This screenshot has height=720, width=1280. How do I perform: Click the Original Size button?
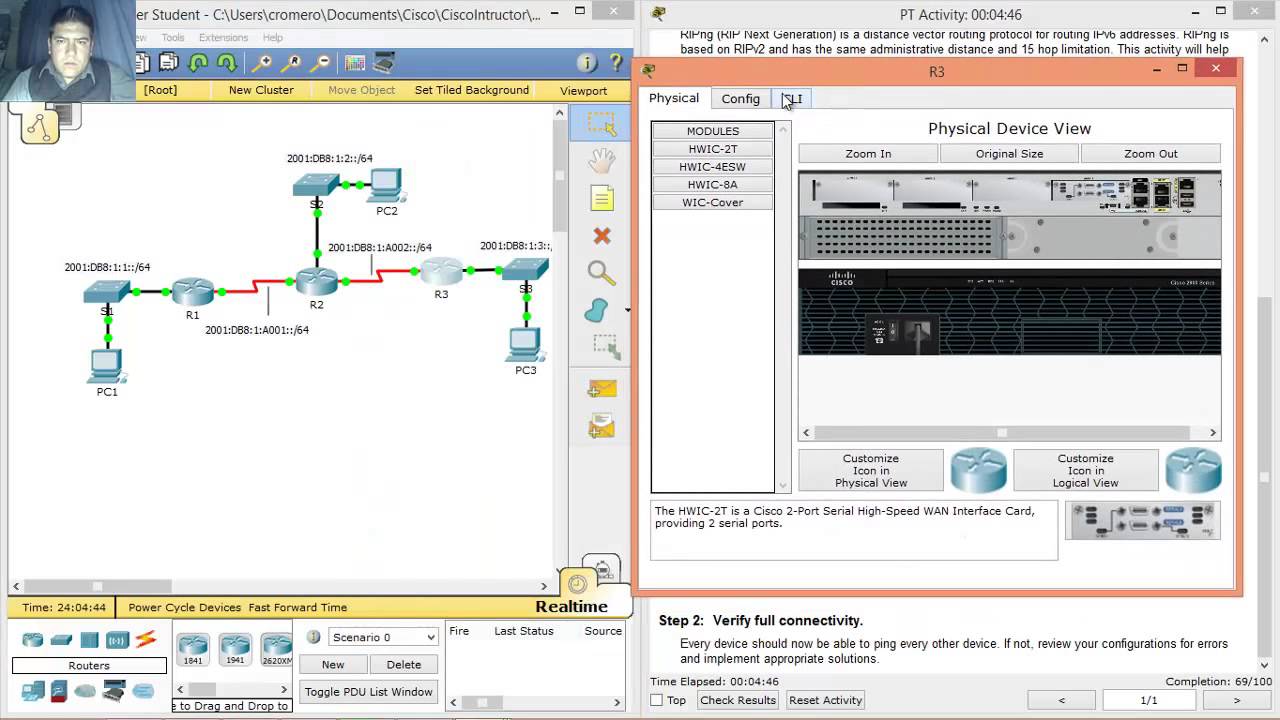1009,154
